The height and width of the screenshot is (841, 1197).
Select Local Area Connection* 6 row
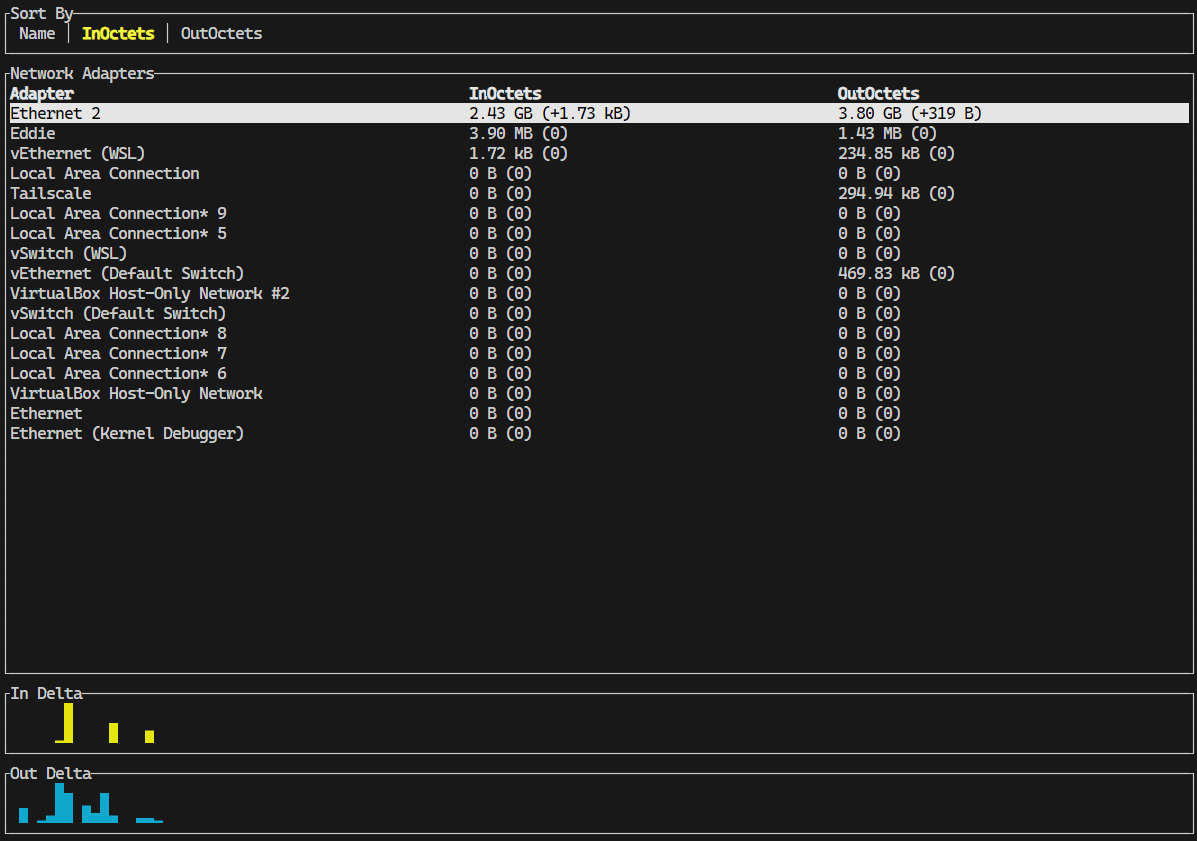599,373
